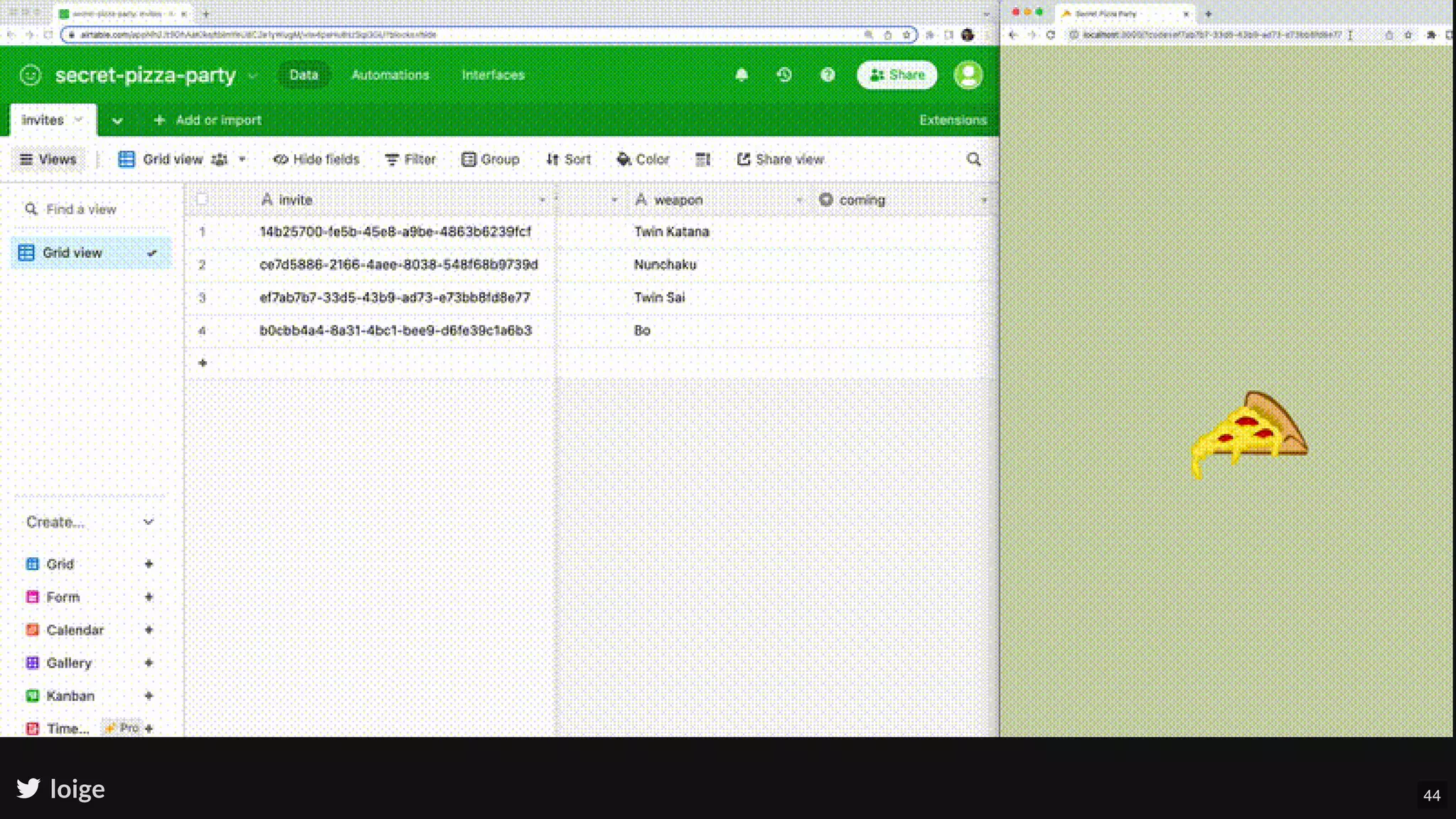Click the notifications bell icon
Screen dimensions: 1456x819
coord(742,75)
